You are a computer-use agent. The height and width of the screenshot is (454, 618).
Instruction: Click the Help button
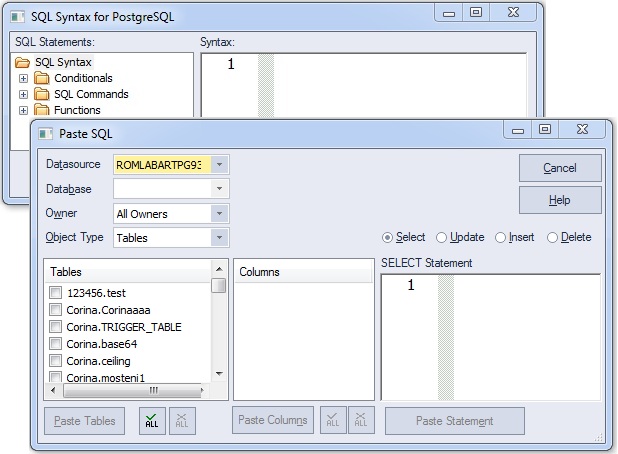pyautogui.click(x=560, y=200)
